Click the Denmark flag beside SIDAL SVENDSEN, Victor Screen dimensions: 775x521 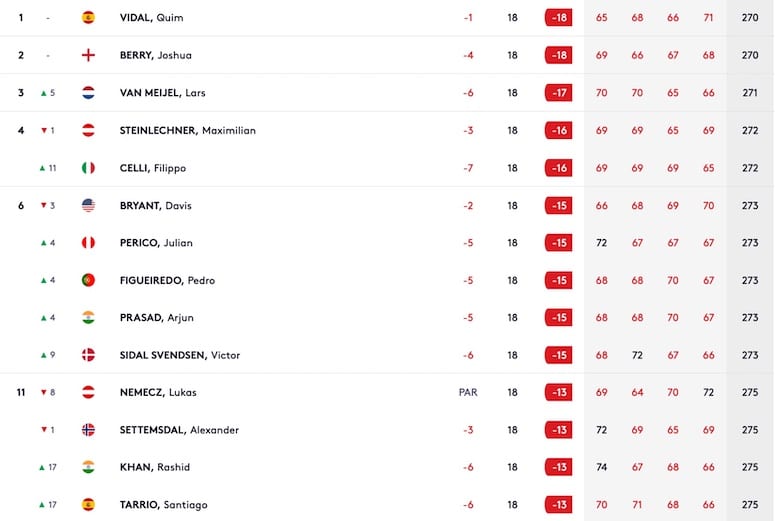click(88, 355)
